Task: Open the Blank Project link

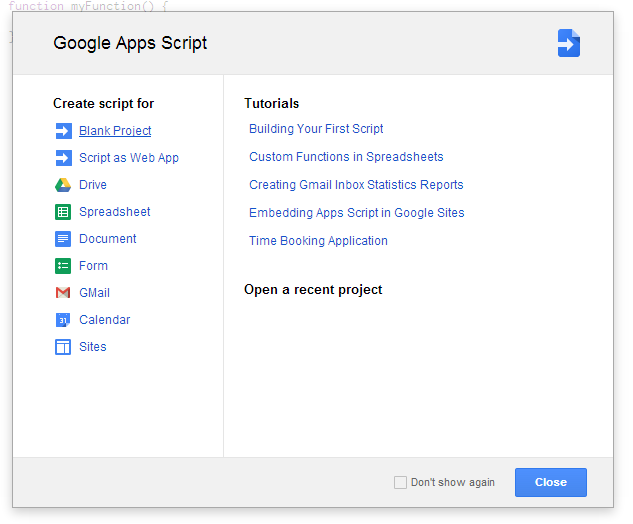Action: tap(115, 131)
